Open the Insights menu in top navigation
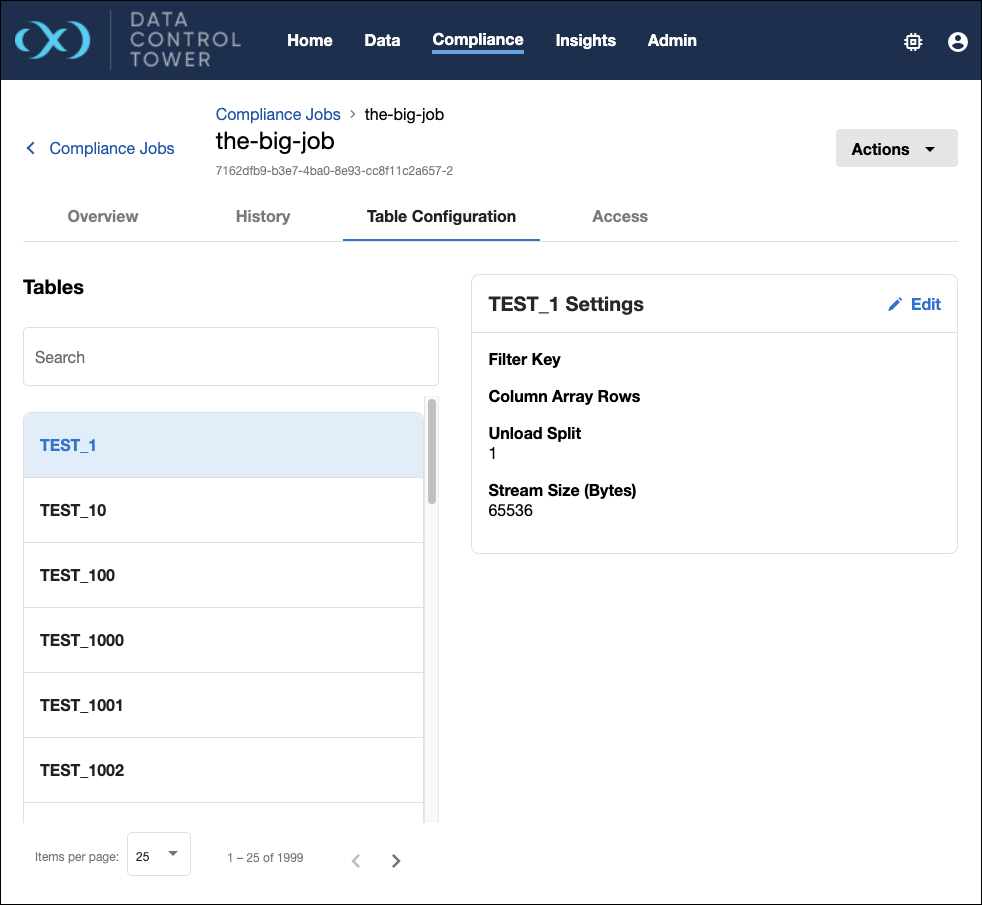The width and height of the screenshot is (982, 905). click(x=585, y=40)
